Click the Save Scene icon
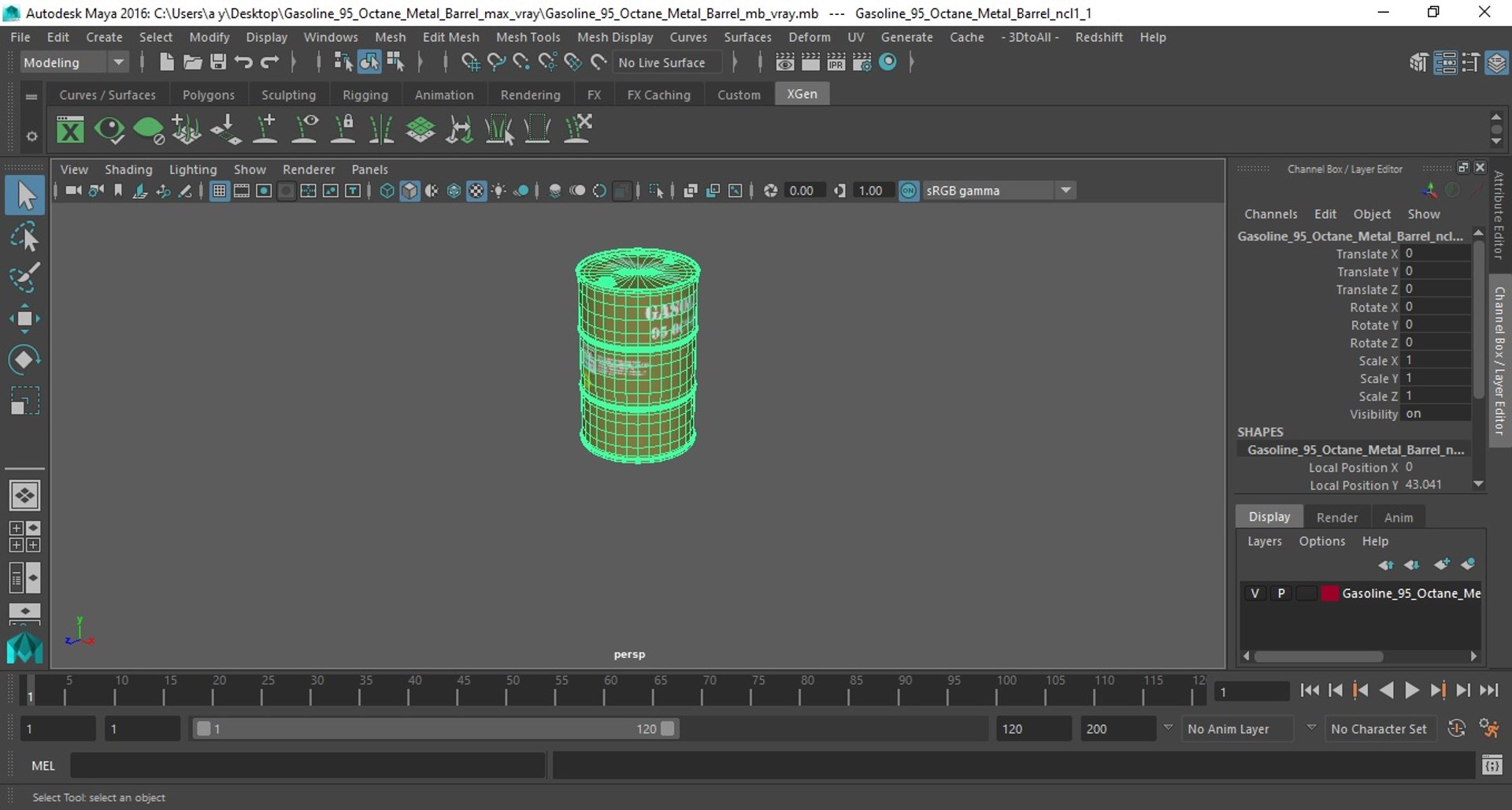 (218, 62)
